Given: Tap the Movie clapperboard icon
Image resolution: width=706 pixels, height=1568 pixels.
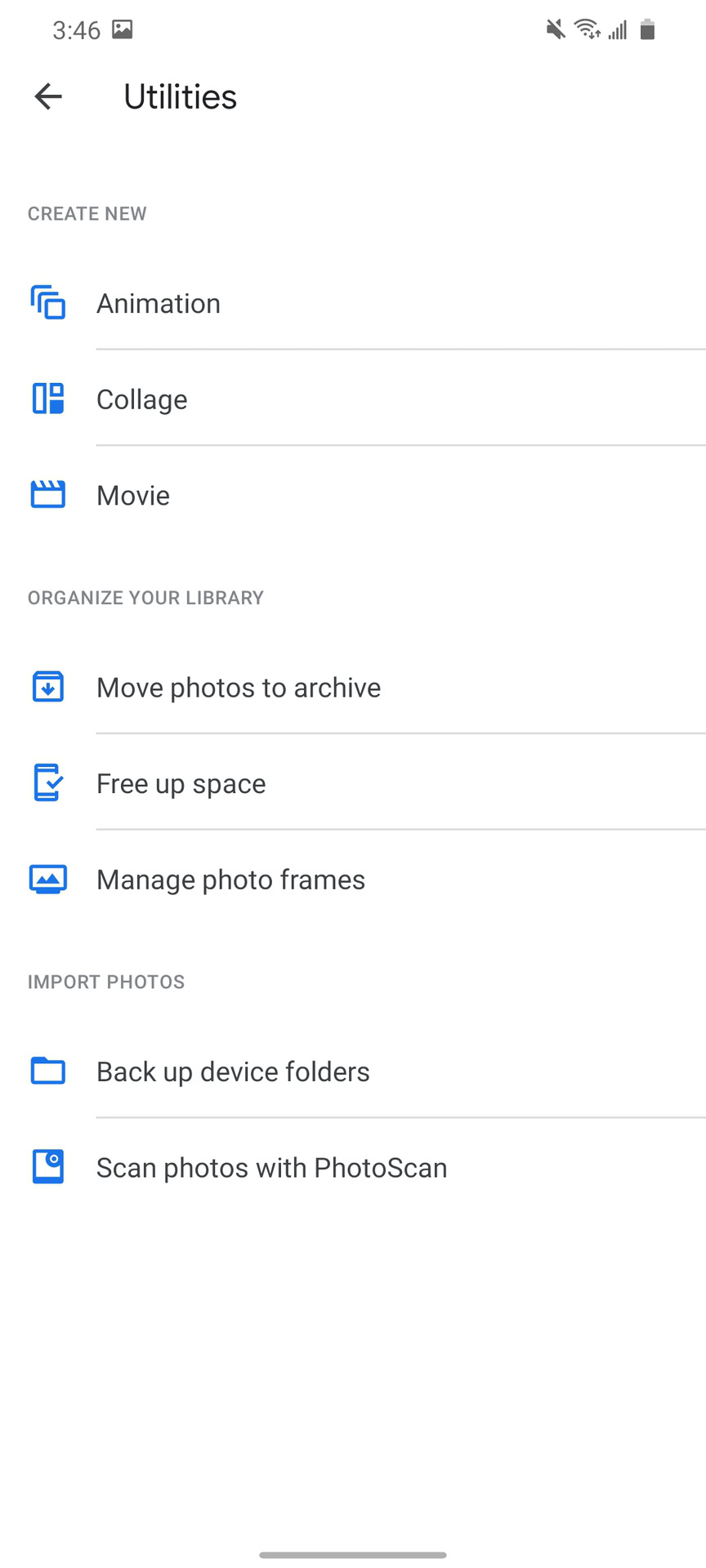Looking at the screenshot, I should click(x=48, y=495).
